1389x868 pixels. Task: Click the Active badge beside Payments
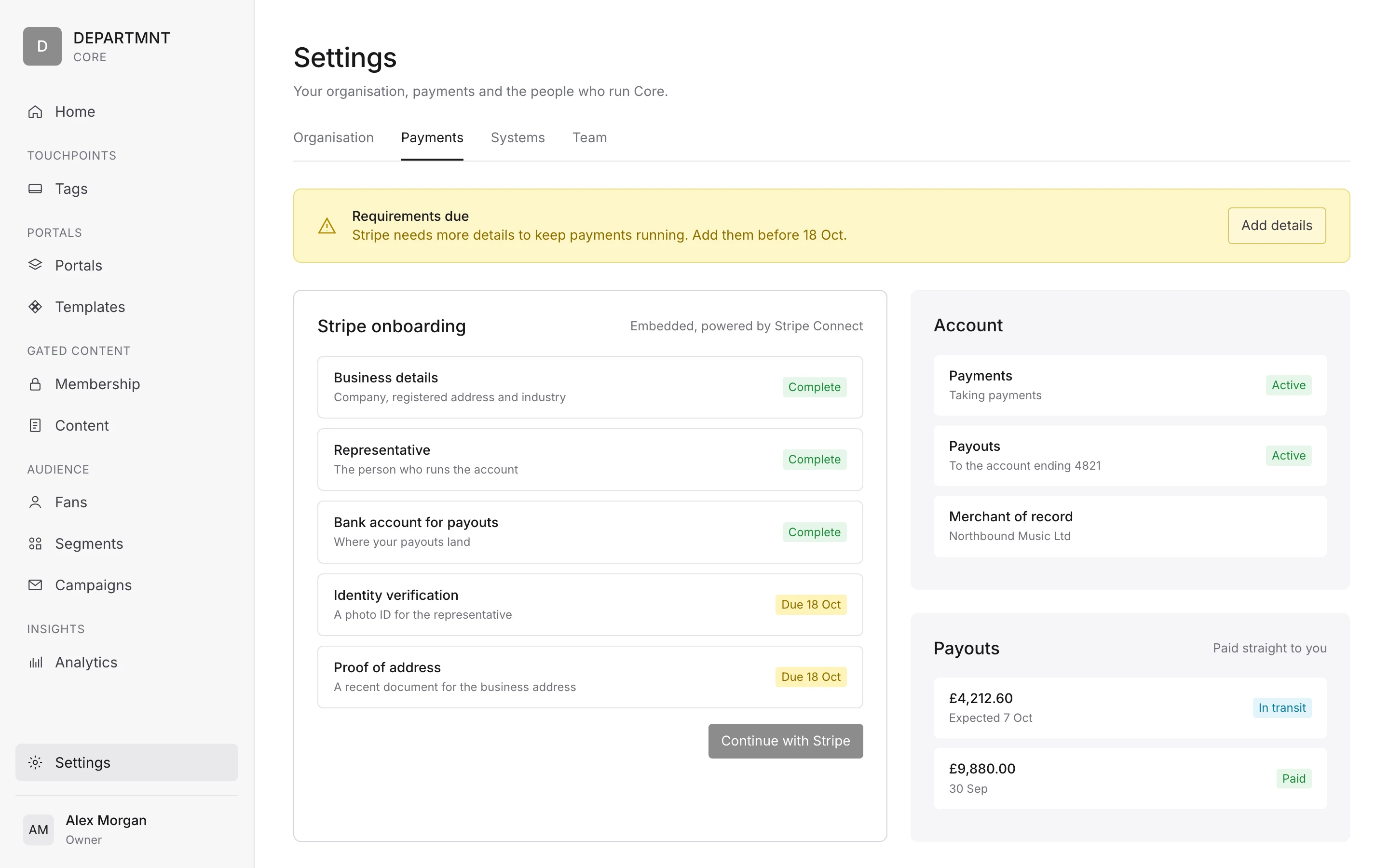pyautogui.click(x=1289, y=385)
